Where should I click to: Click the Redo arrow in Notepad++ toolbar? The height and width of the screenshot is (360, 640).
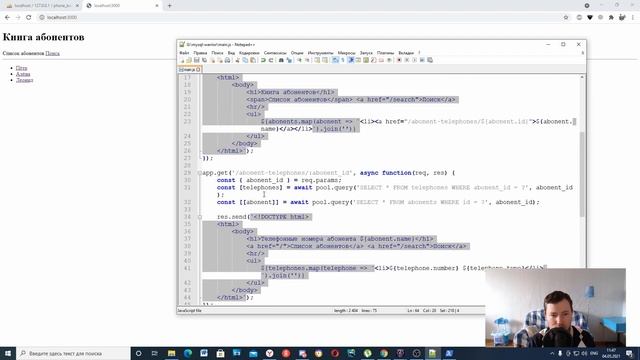[x=271, y=60]
